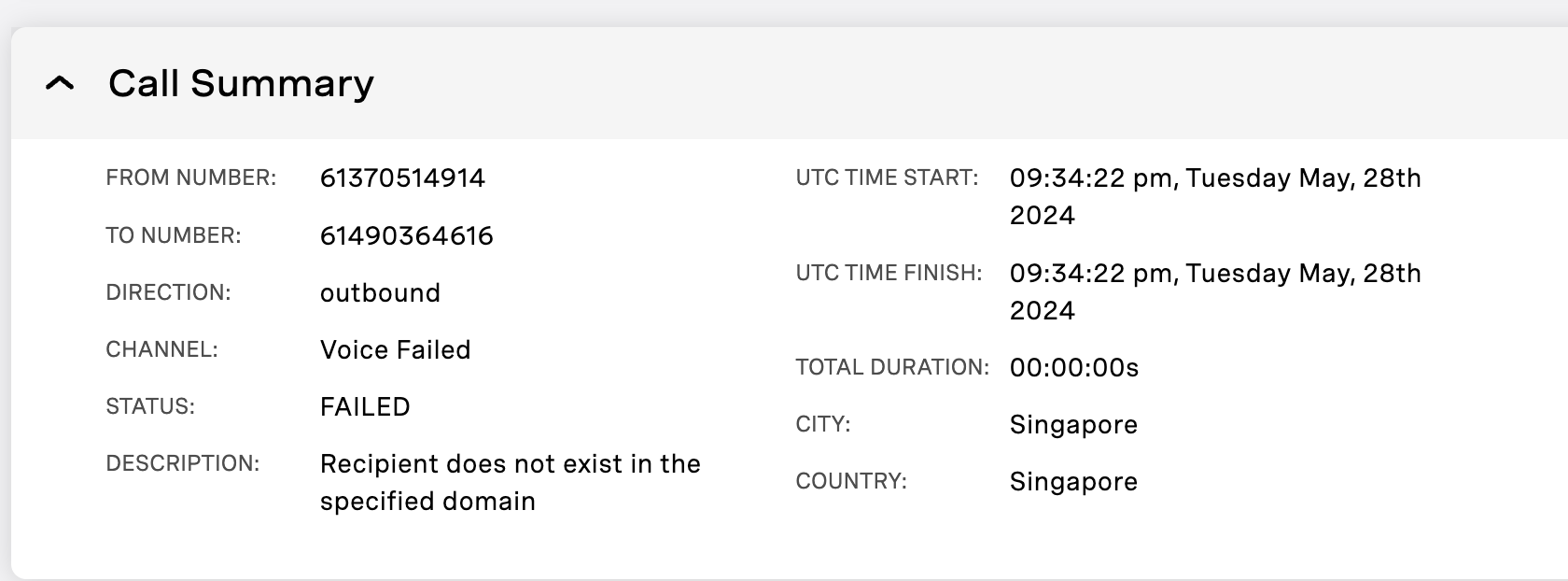Click the Call Summary heading text
The width and height of the screenshot is (1568, 581).
241,84
